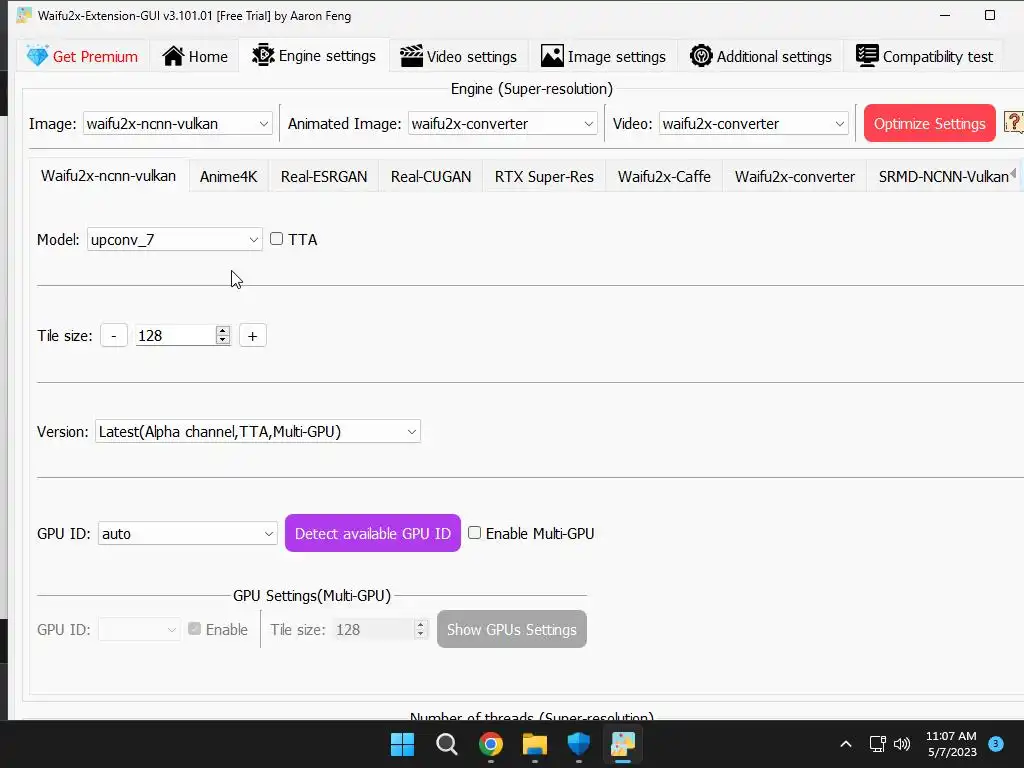Open the Version dropdown
Viewport: 1024px width, 768px height.
pyautogui.click(x=258, y=432)
